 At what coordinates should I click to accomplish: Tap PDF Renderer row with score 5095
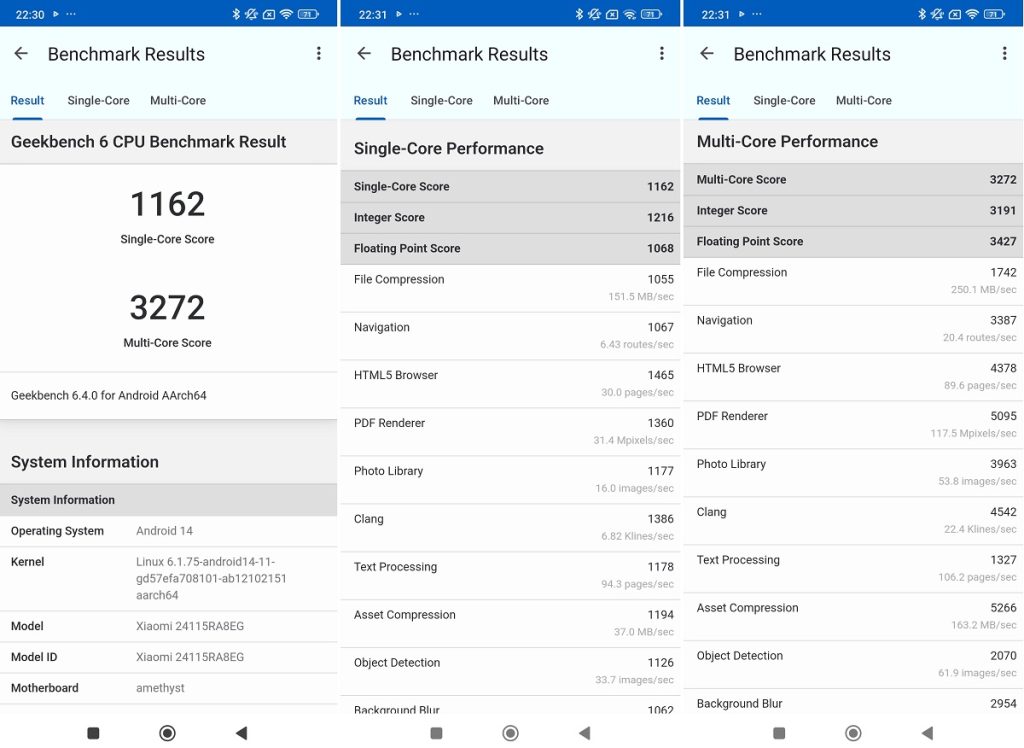854,425
